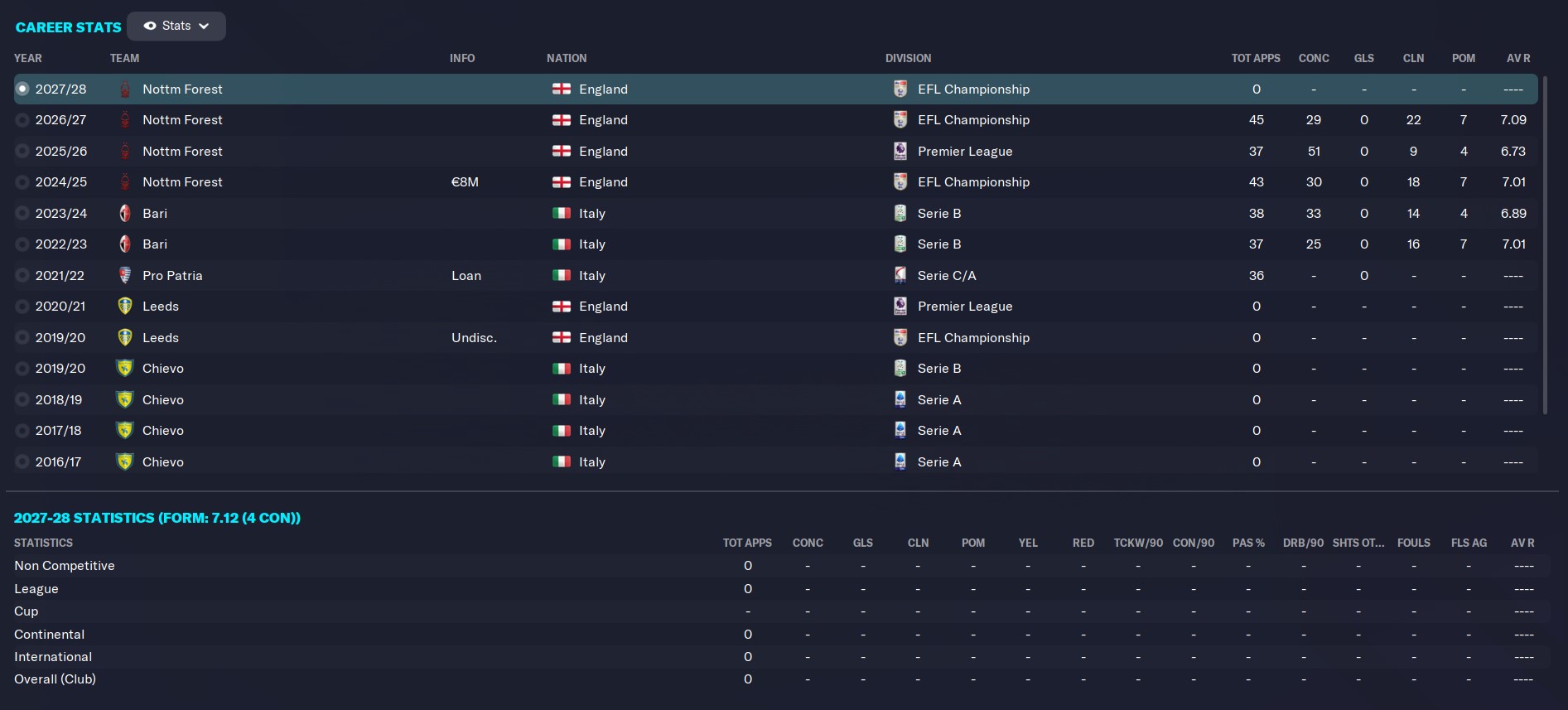Open the Pro Patria team link
The height and width of the screenshot is (710, 1568).
click(172, 275)
